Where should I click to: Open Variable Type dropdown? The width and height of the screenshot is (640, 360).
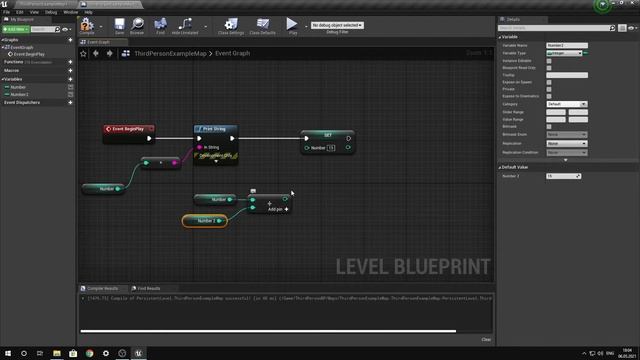[564, 53]
